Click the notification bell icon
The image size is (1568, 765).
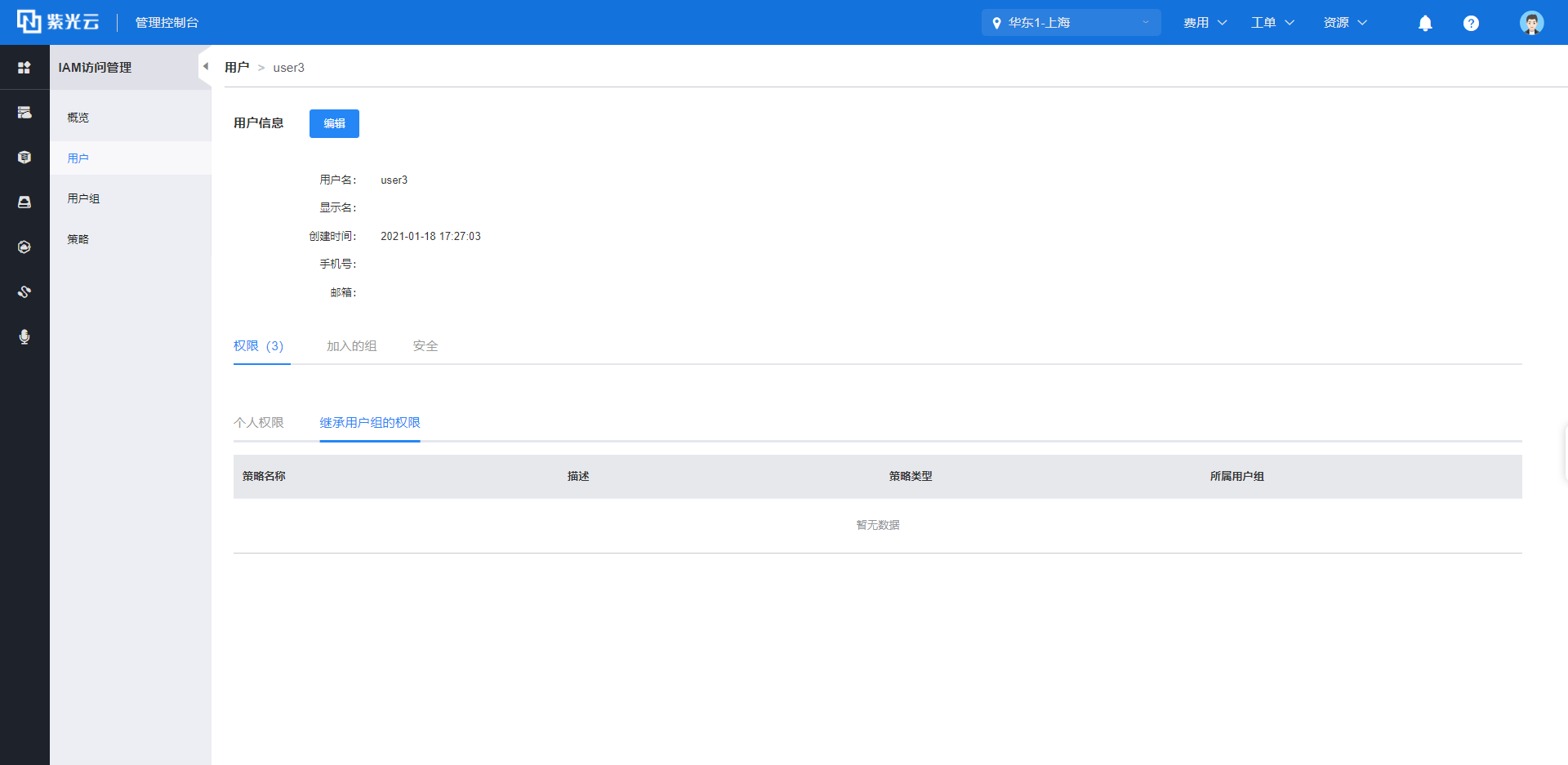click(1425, 23)
